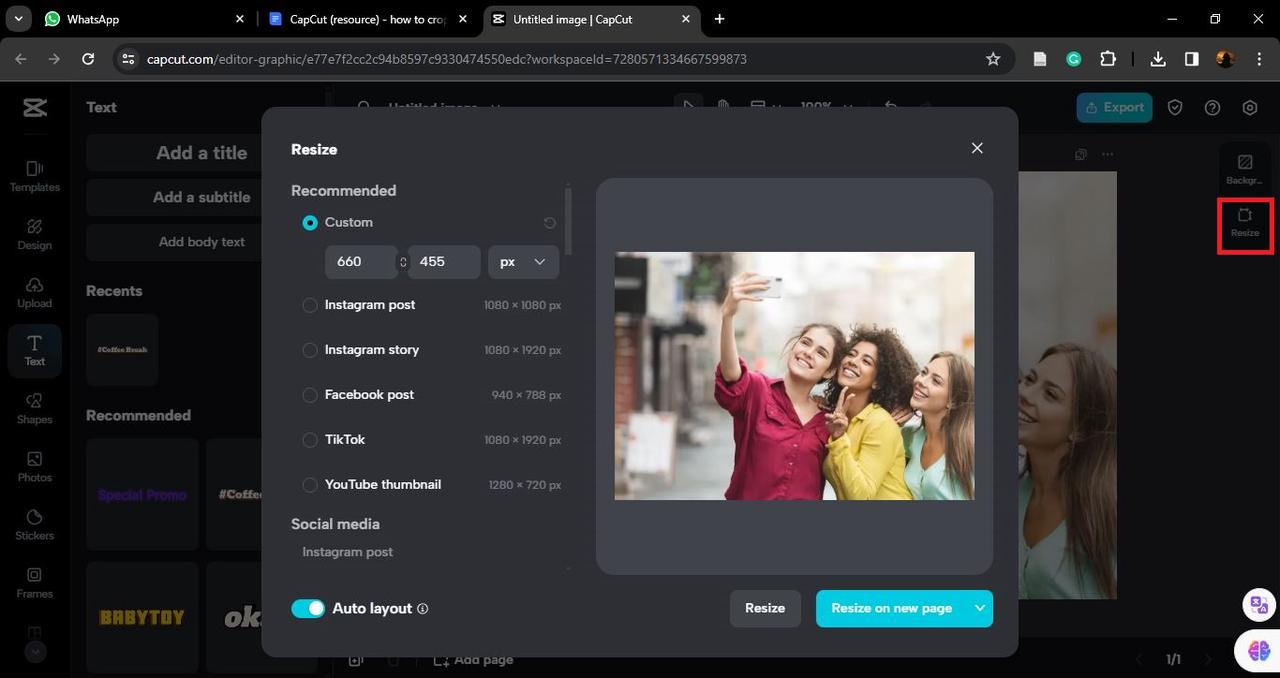Click the CapCut logo icon
This screenshot has height=678, width=1280.
click(35, 107)
